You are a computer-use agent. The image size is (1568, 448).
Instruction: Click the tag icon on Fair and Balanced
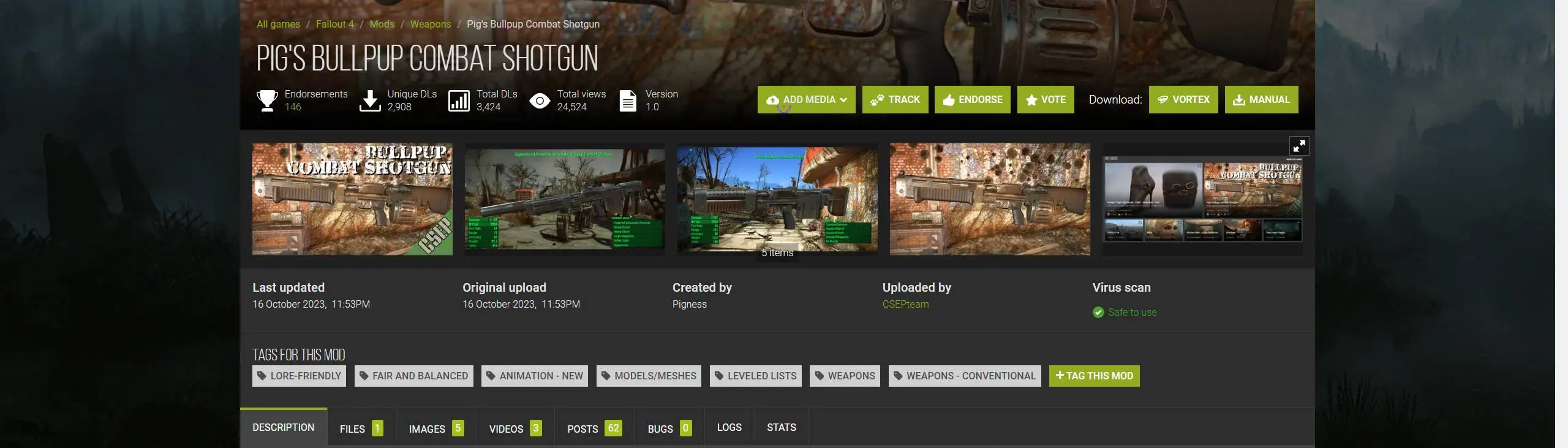click(364, 376)
